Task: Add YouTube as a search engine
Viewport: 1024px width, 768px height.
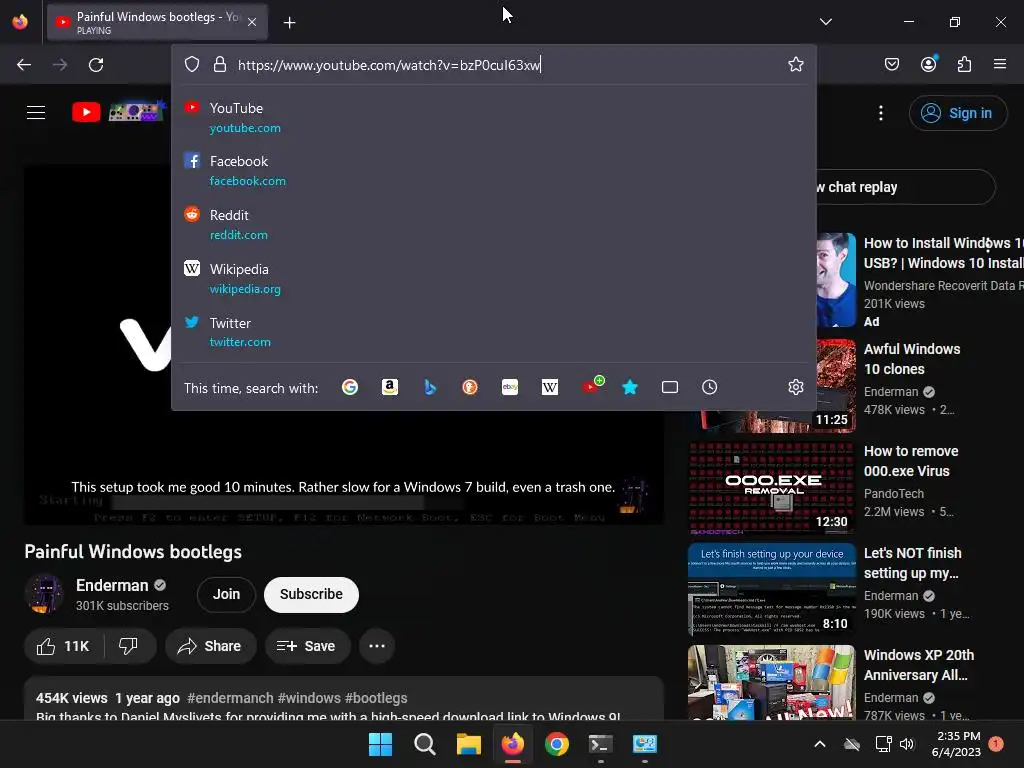Action: (x=592, y=385)
